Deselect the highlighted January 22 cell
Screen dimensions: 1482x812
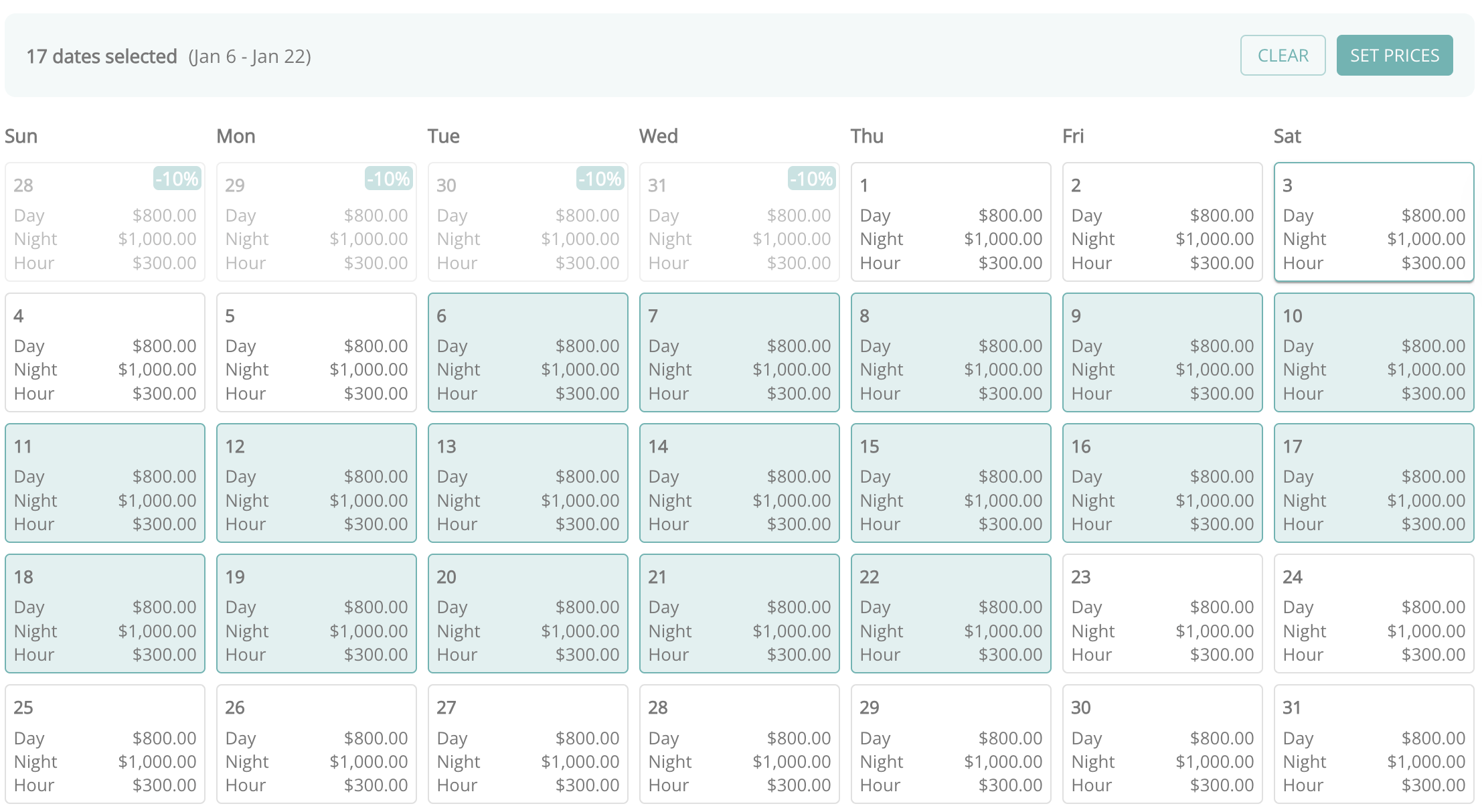coord(951,613)
